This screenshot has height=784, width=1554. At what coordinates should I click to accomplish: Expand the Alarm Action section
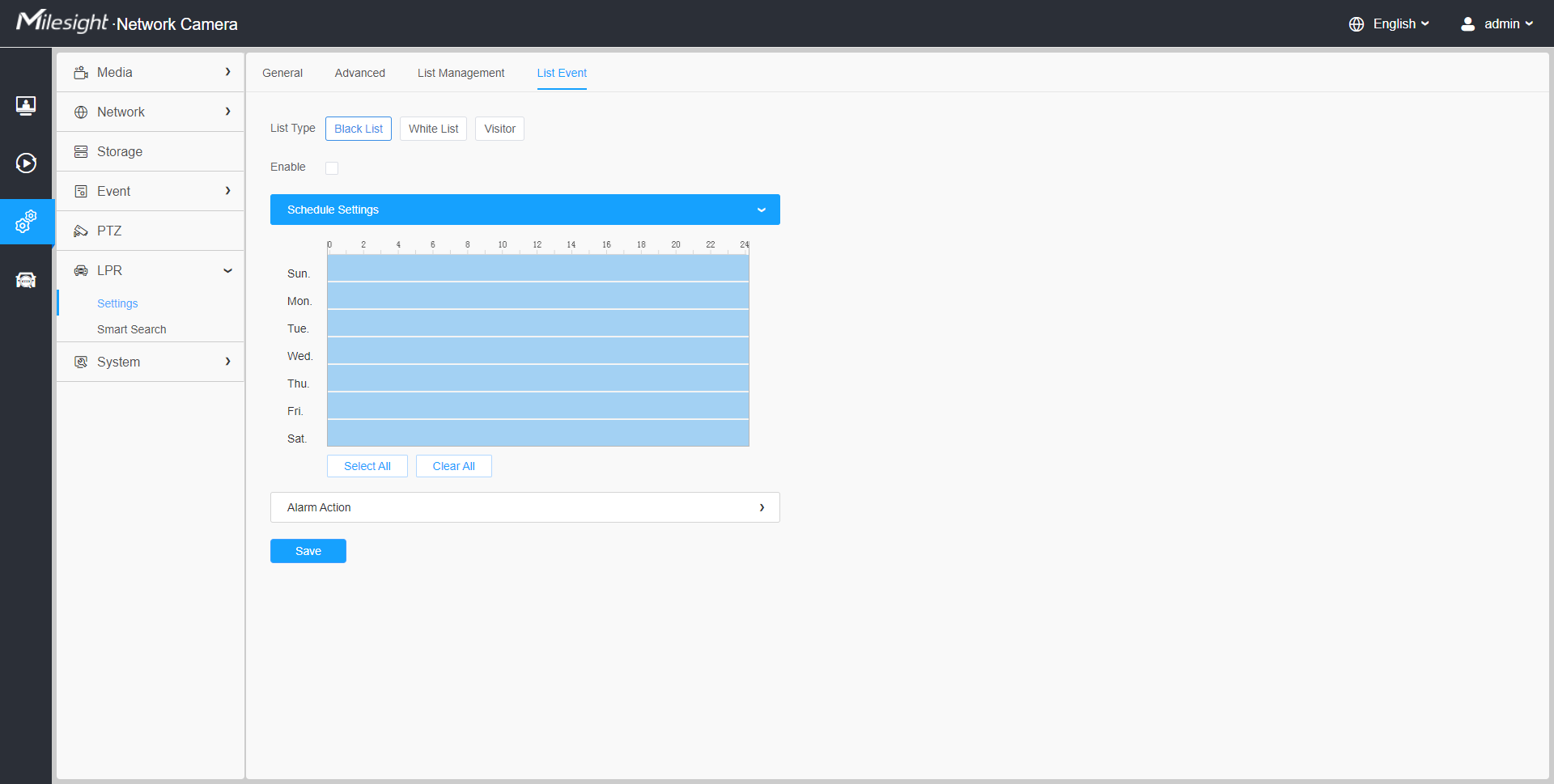524,507
